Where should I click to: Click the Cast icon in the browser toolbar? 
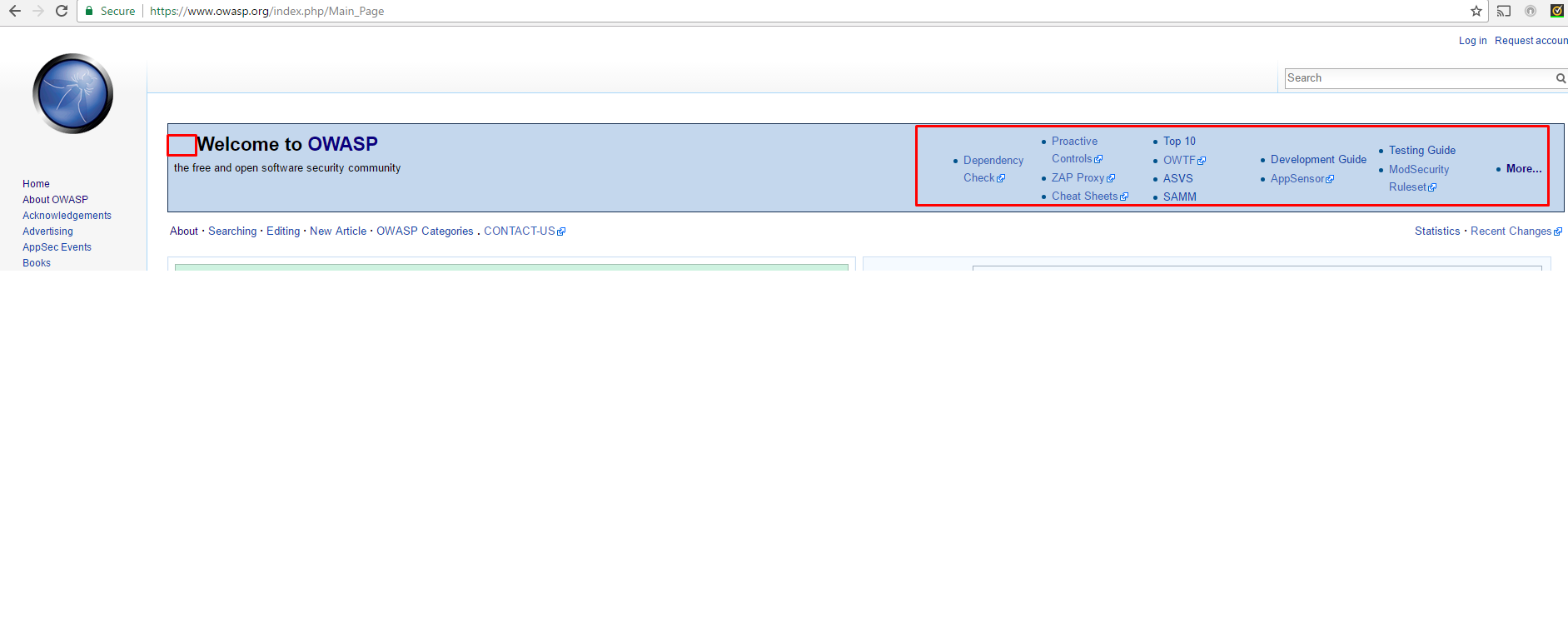(x=1504, y=11)
